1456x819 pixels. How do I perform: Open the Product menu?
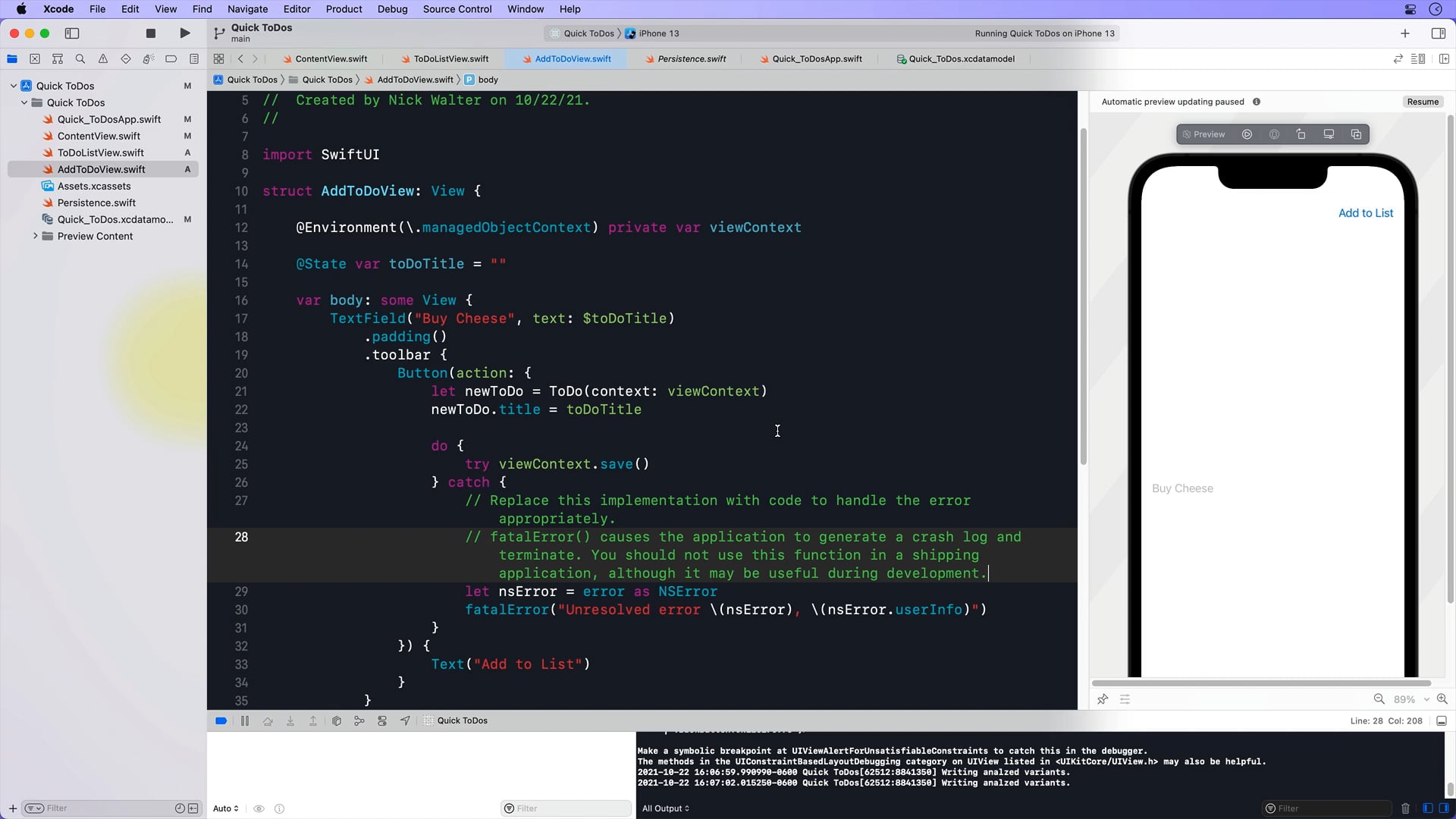(x=344, y=9)
